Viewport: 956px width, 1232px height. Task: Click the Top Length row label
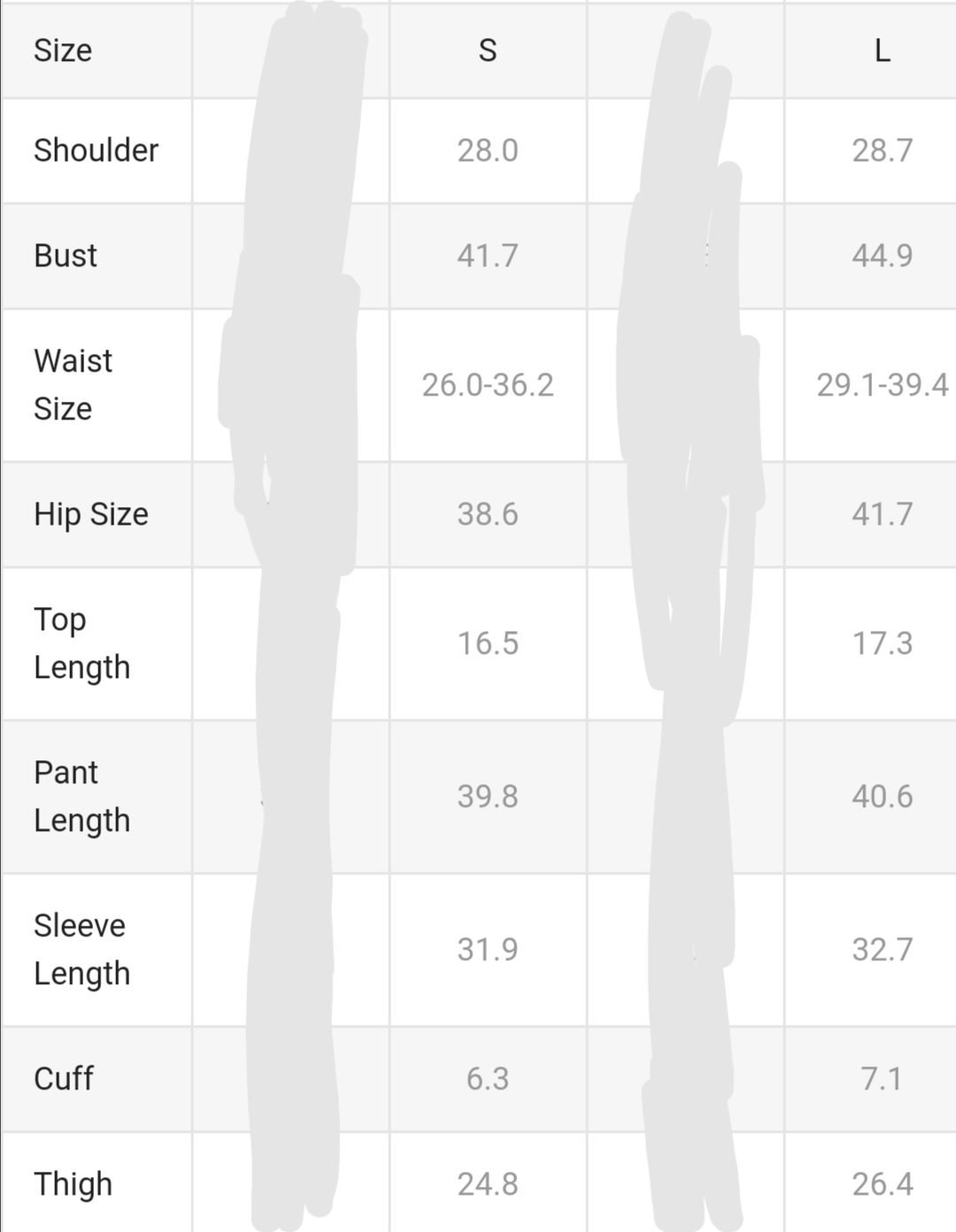pyautogui.click(x=81, y=643)
